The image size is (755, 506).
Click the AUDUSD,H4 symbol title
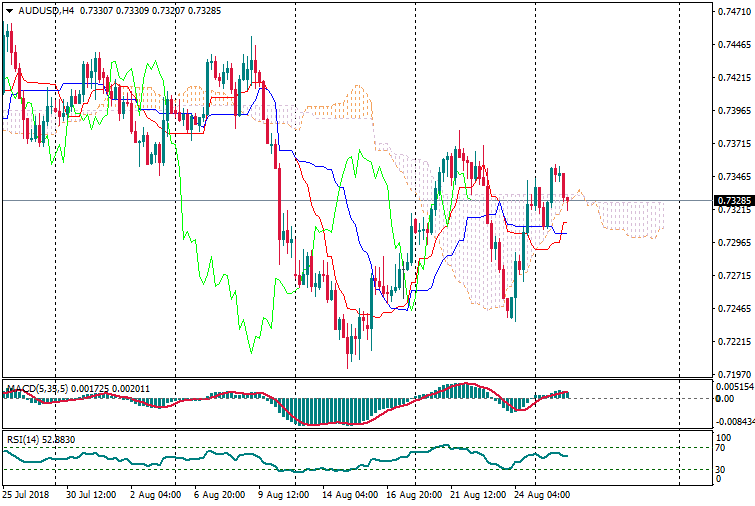tap(47, 10)
